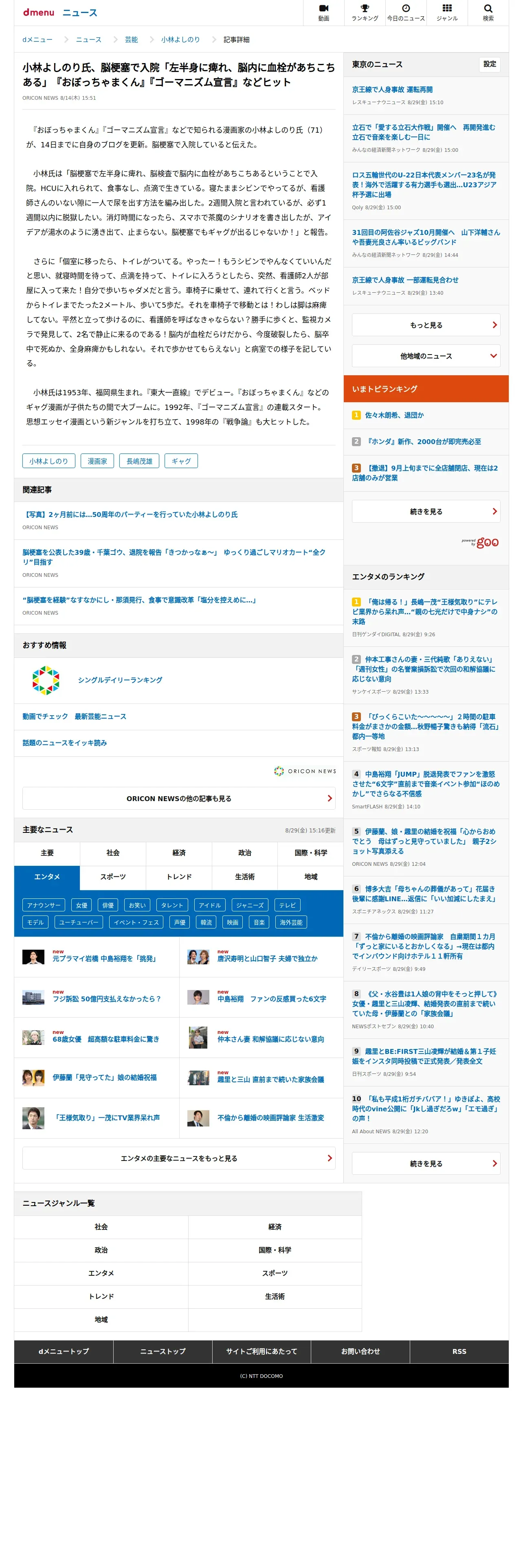Filter by ジャニーズ sub-category

250,904
